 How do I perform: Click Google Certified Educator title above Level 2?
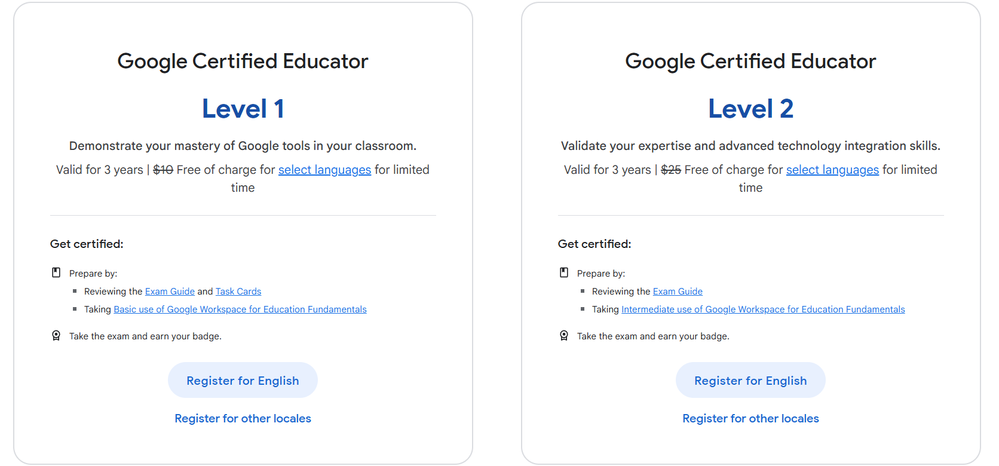click(751, 61)
